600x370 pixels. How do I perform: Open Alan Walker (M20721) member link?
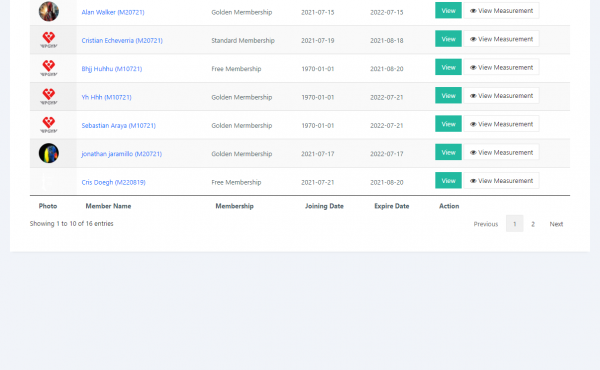[x=113, y=12]
